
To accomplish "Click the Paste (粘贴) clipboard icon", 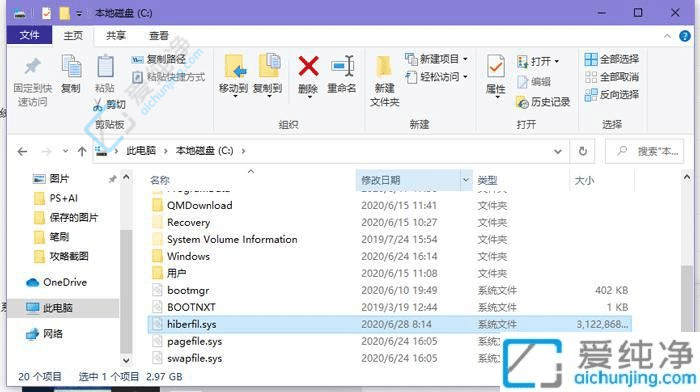I will click(105, 67).
